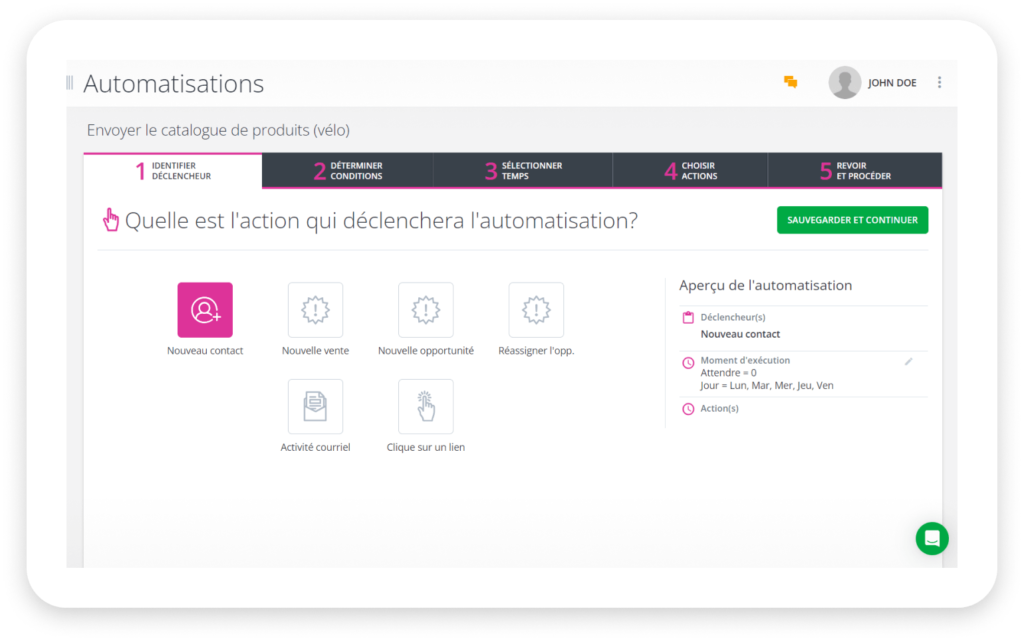Select the Nouvelle opportunité trigger
Screen dimensions: 1024x641
point(425,309)
